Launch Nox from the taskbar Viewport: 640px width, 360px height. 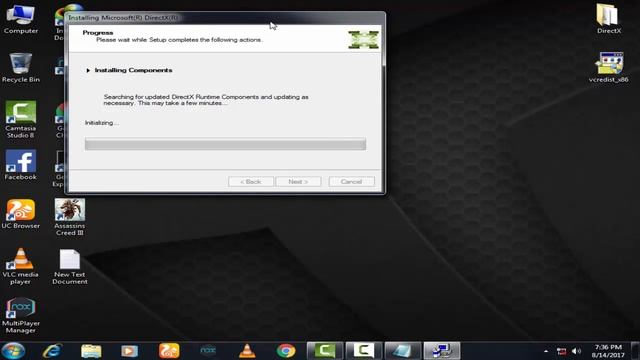(208, 350)
